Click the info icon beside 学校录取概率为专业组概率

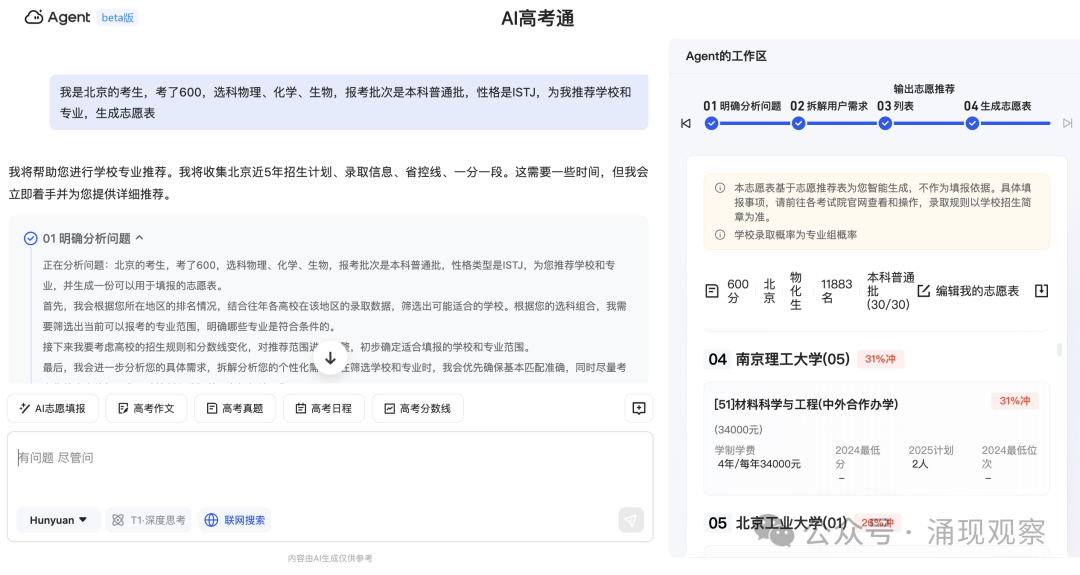tap(720, 235)
